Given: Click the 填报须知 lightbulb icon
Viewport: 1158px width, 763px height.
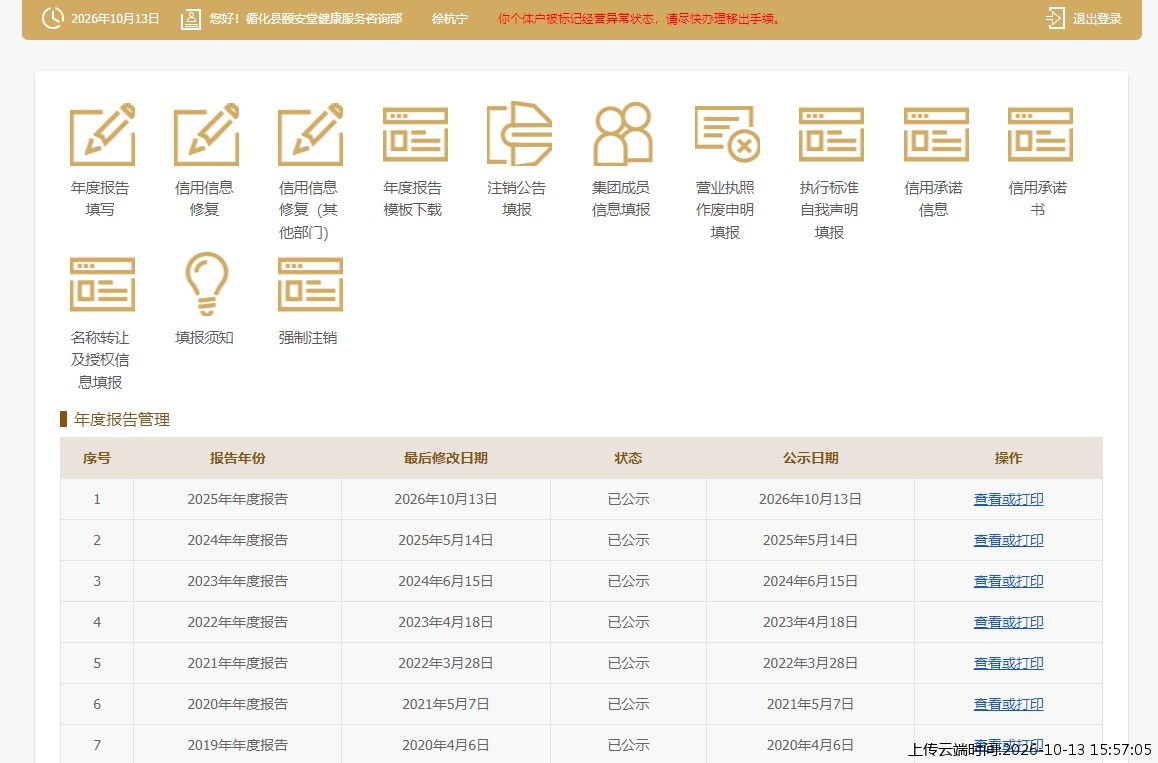Looking at the screenshot, I should 206,284.
